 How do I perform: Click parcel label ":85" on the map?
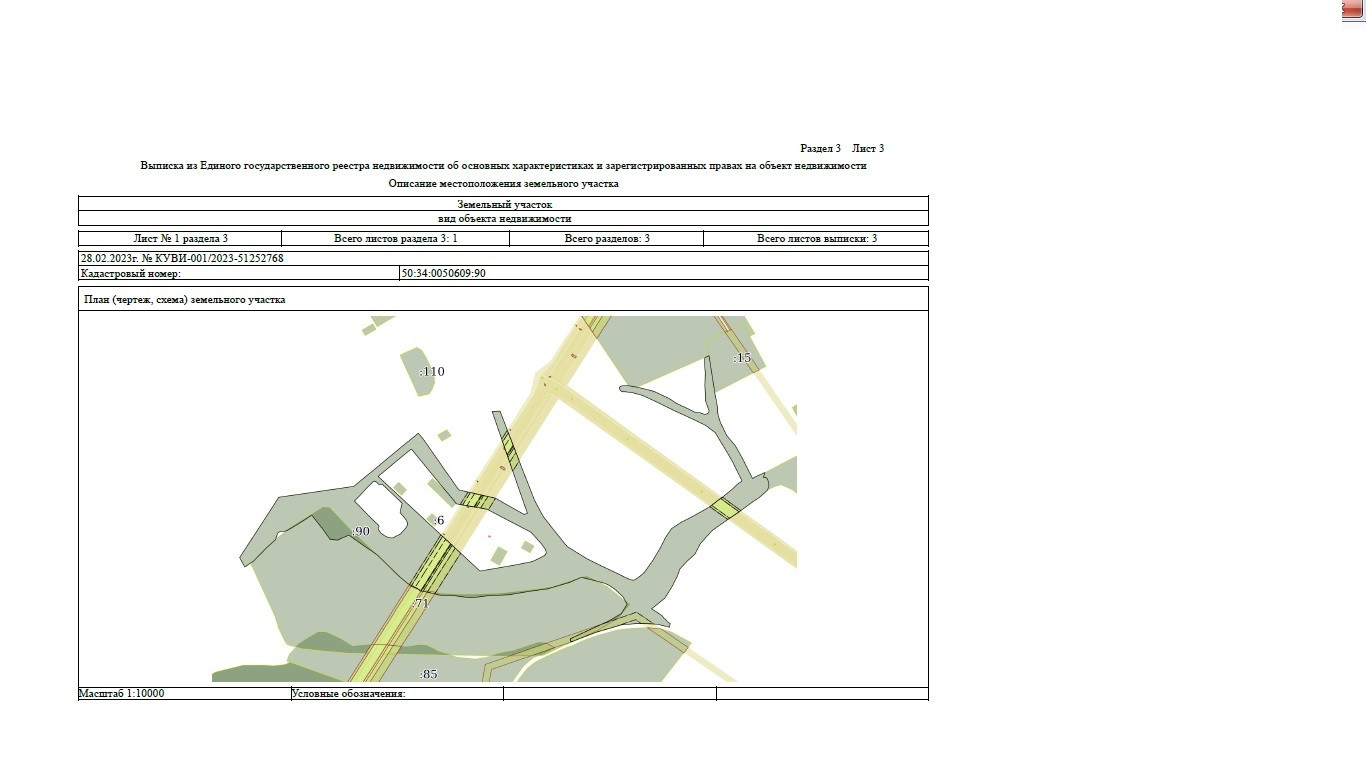pos(429,674)
